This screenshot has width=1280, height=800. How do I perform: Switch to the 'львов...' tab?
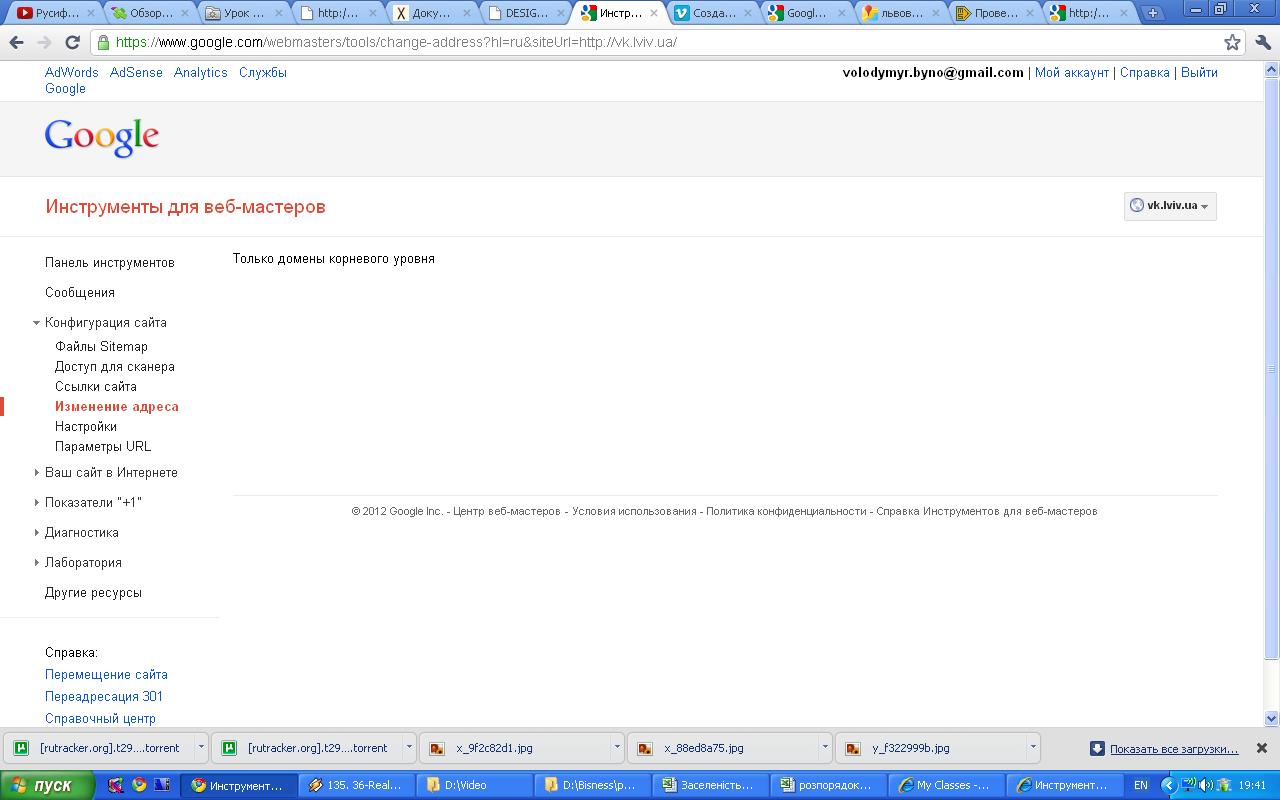pos(898,14)
